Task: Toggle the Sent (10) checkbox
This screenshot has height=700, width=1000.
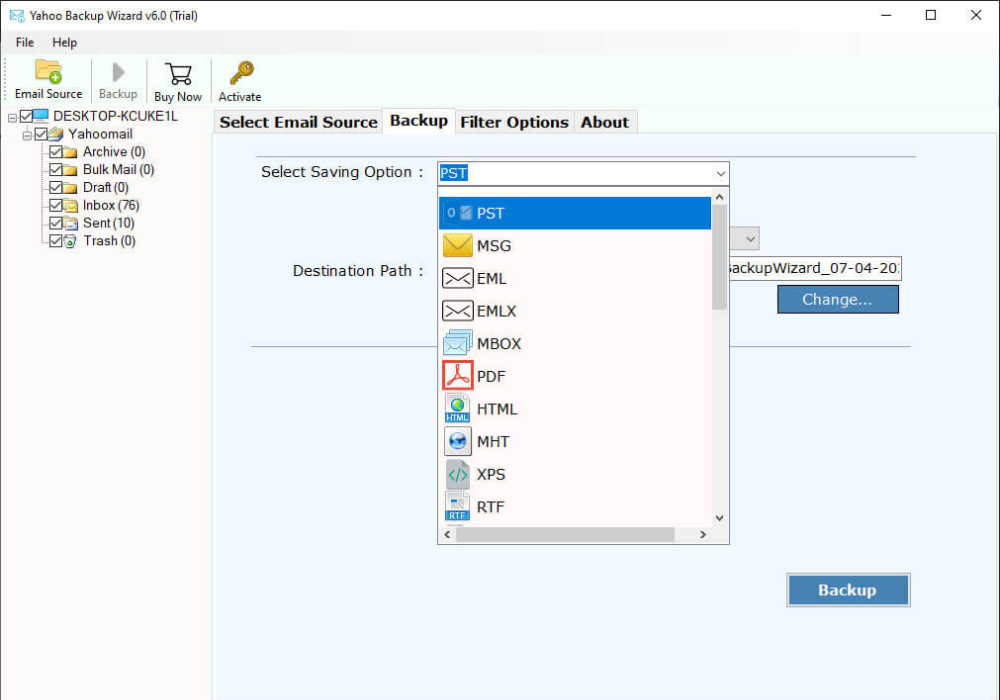Action: (x=56, y=223)
